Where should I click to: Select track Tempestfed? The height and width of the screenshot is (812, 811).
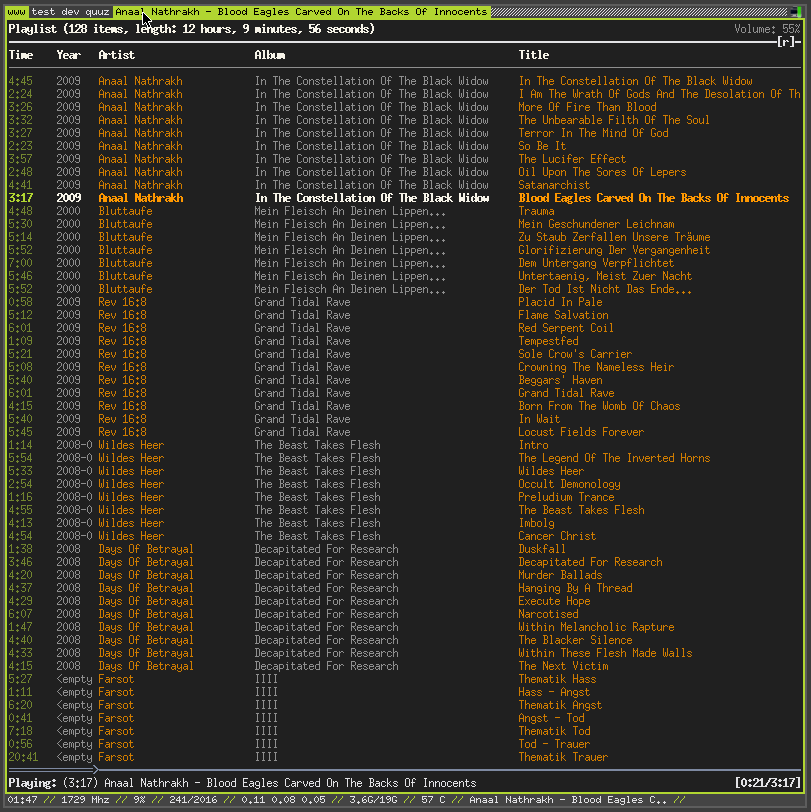click(548, 341)
